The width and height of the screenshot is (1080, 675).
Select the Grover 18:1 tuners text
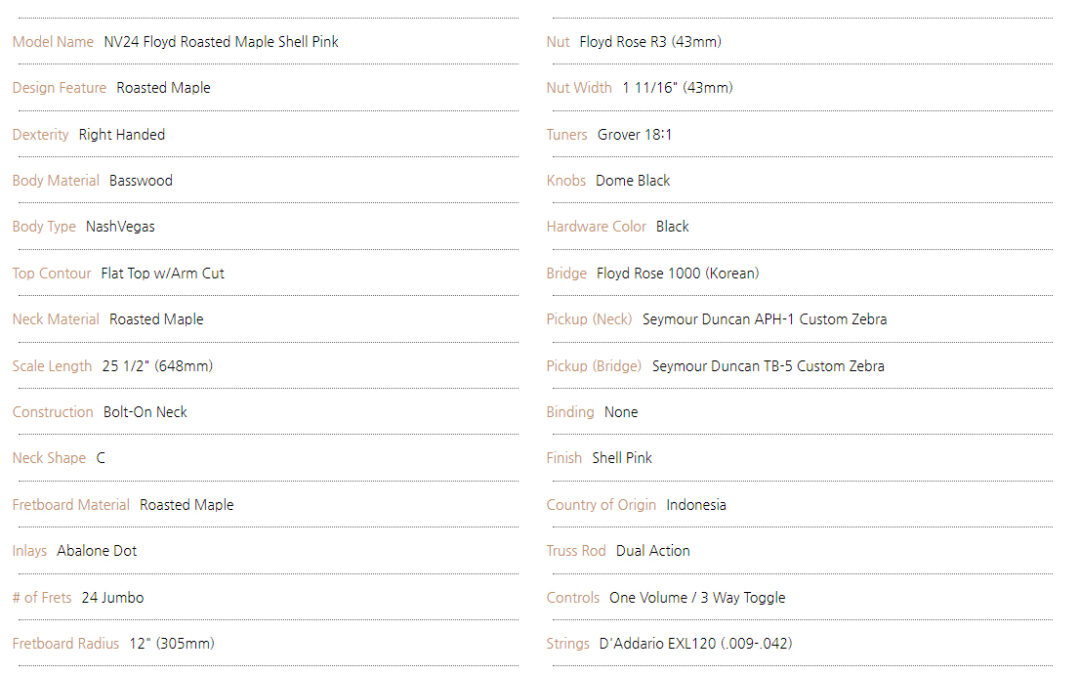[x=634, y=135]
